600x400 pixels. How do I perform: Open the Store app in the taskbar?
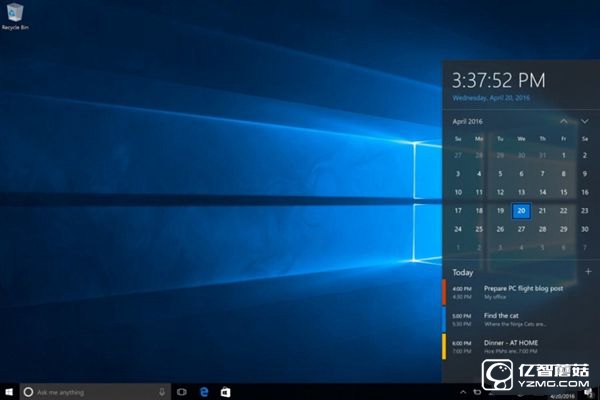[x=225, y=392]
